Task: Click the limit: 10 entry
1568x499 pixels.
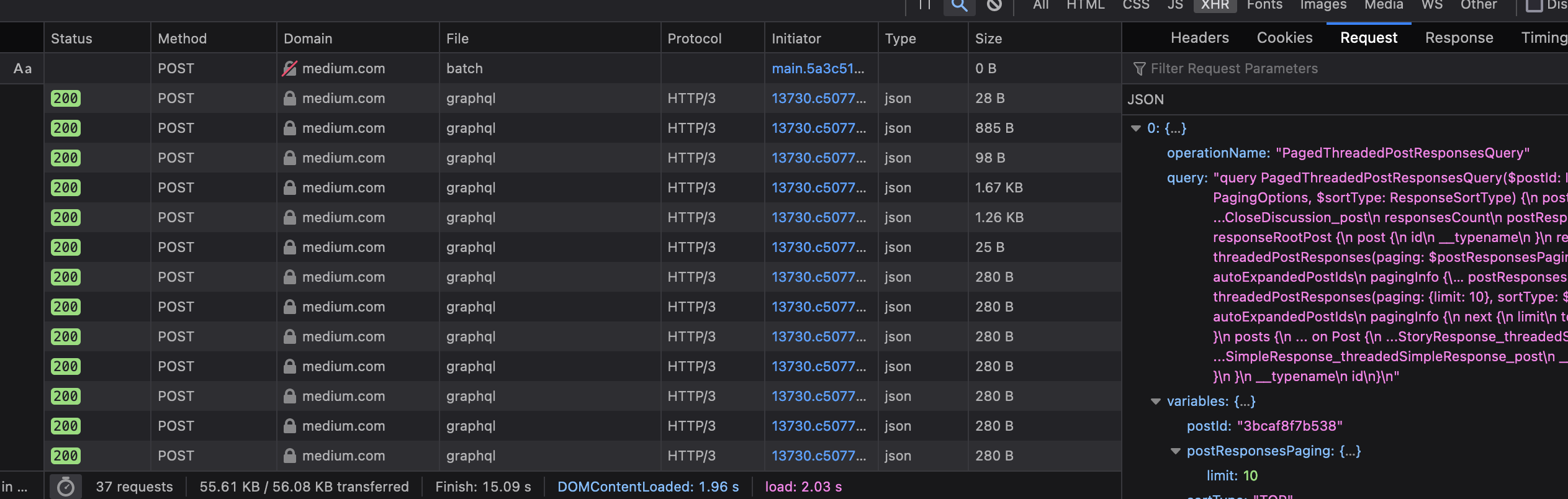Action: point(1232,476)
